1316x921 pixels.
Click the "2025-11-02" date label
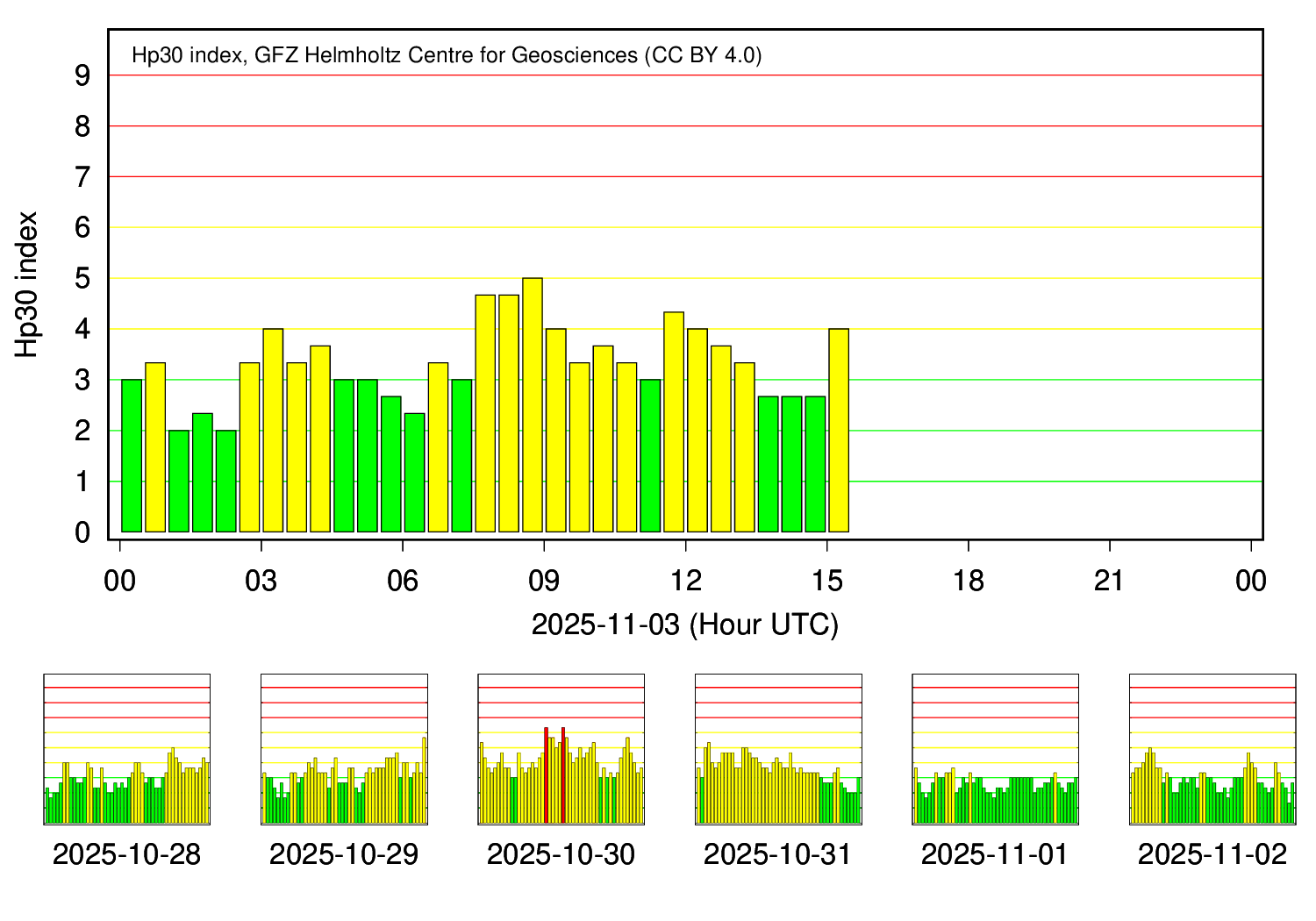(1212, 854)
